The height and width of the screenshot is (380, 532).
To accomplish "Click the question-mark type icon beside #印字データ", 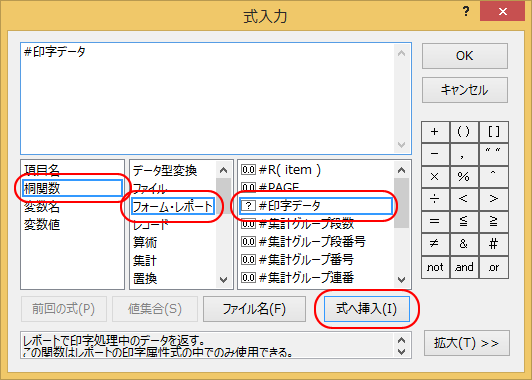I will point(248,206).
